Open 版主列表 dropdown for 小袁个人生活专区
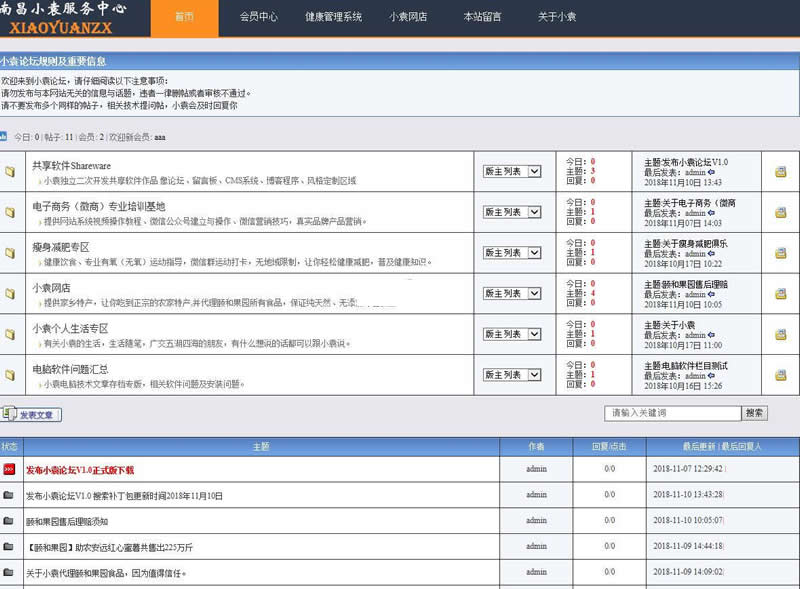The width and height of the screenshot is (800, 589). [512, 334]
